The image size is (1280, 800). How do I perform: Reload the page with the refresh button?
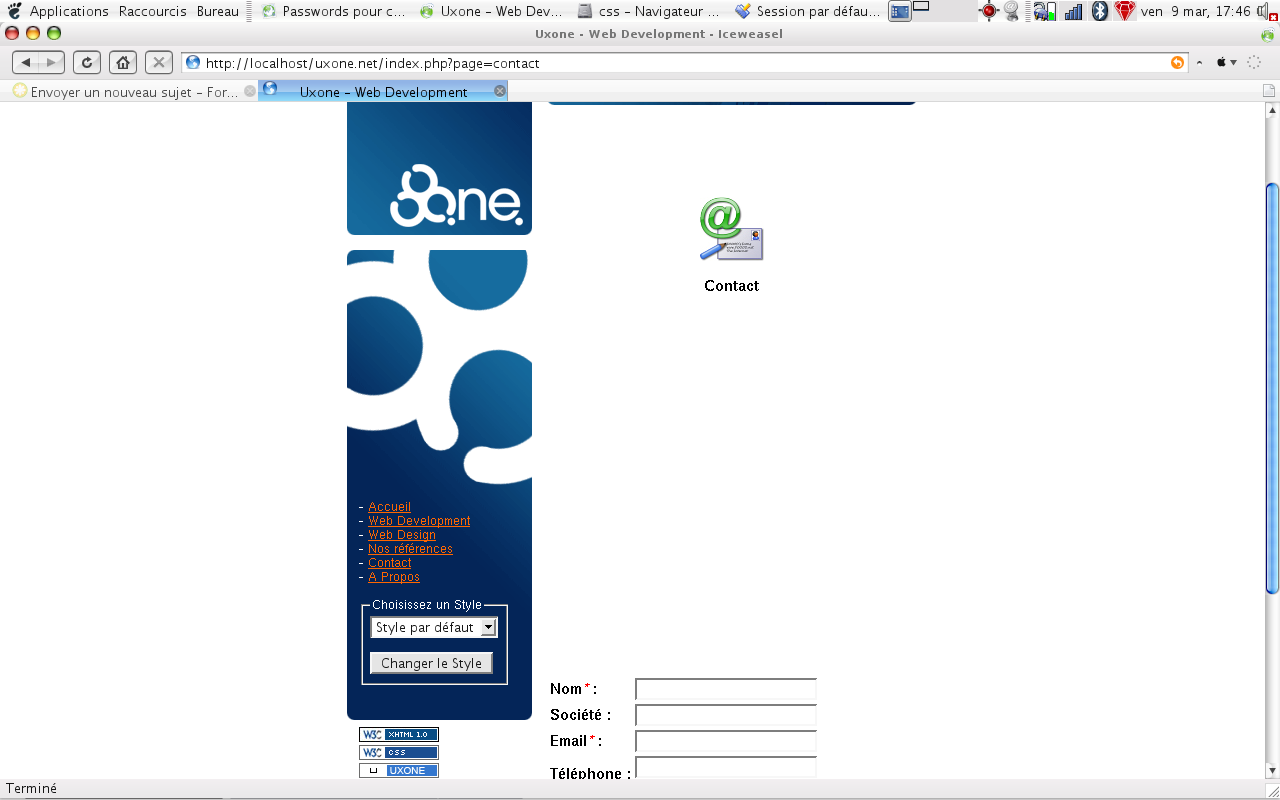(x=88, y=62)
